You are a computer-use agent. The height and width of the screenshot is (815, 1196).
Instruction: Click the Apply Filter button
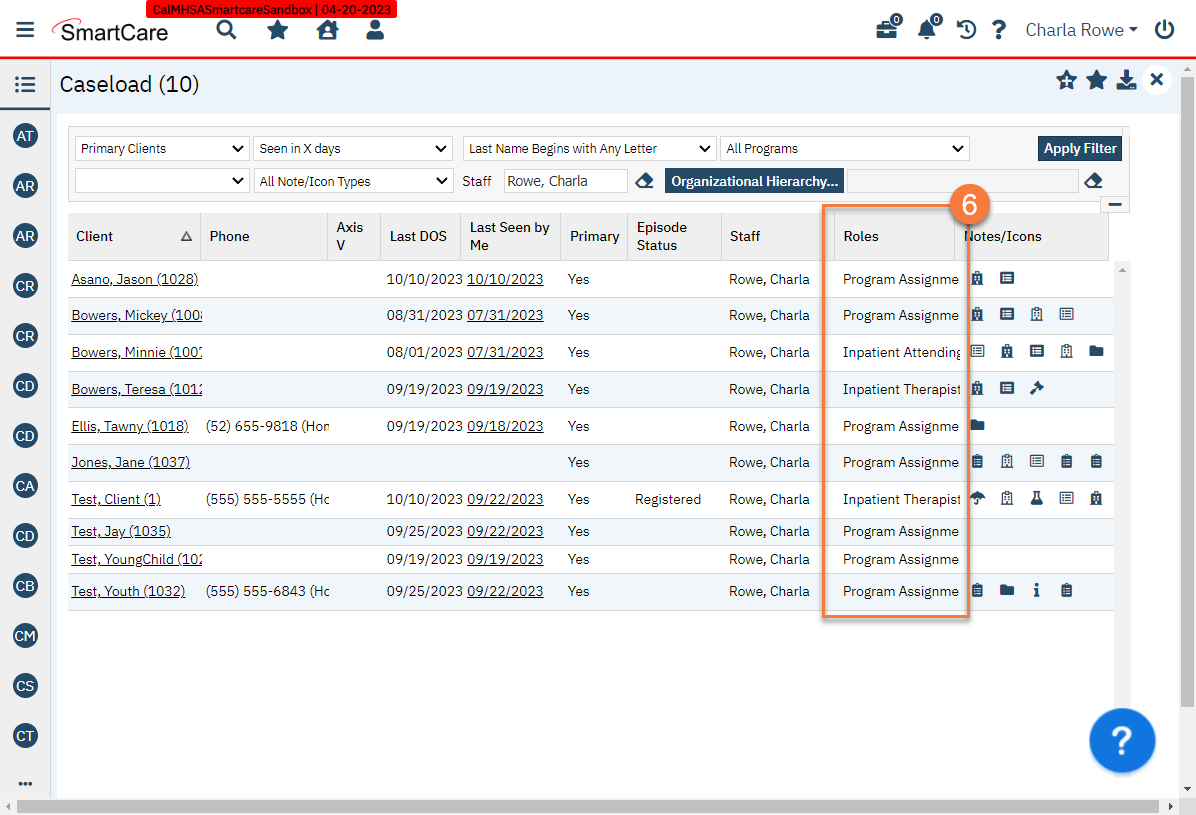[x=1080, y=149]
